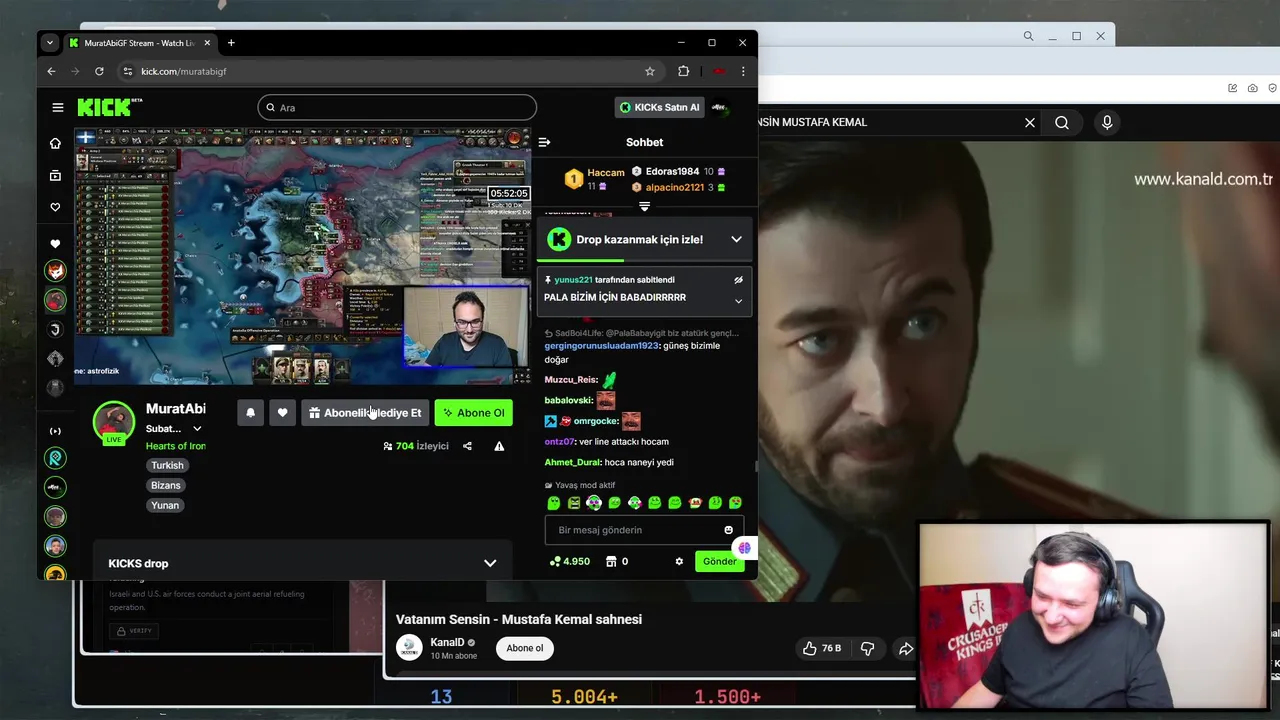Hide the pinned message with eye icon
This screenshot has width=1280, height=720.
pyautogui.click(x=738, y=280)
